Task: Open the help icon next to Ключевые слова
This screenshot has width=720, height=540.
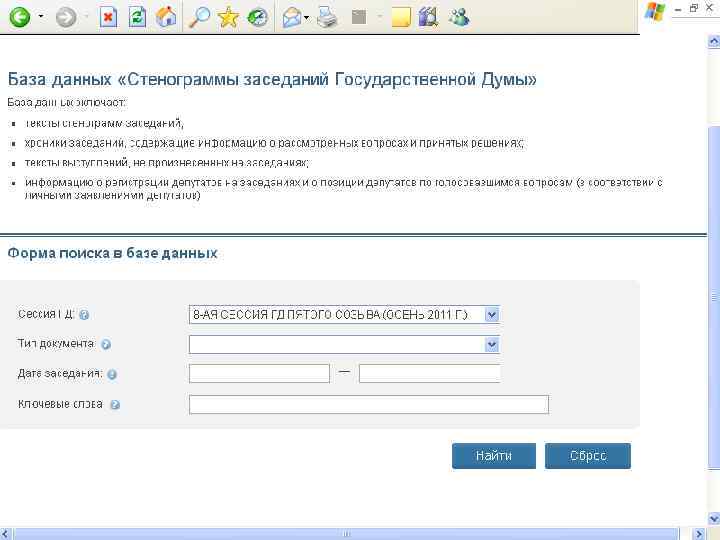Action: (115, 405)
